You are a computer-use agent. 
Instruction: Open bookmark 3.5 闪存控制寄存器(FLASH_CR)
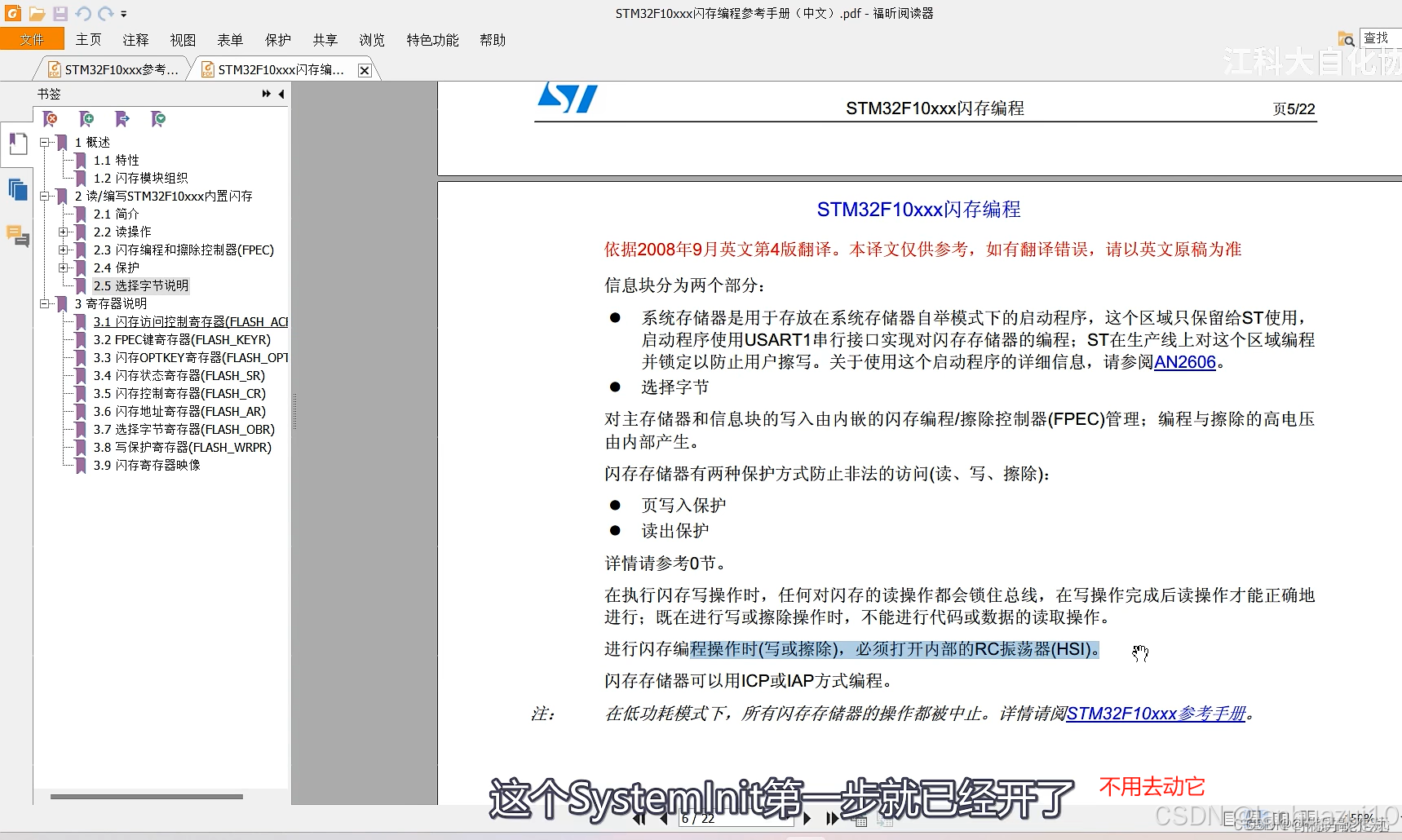179,393
